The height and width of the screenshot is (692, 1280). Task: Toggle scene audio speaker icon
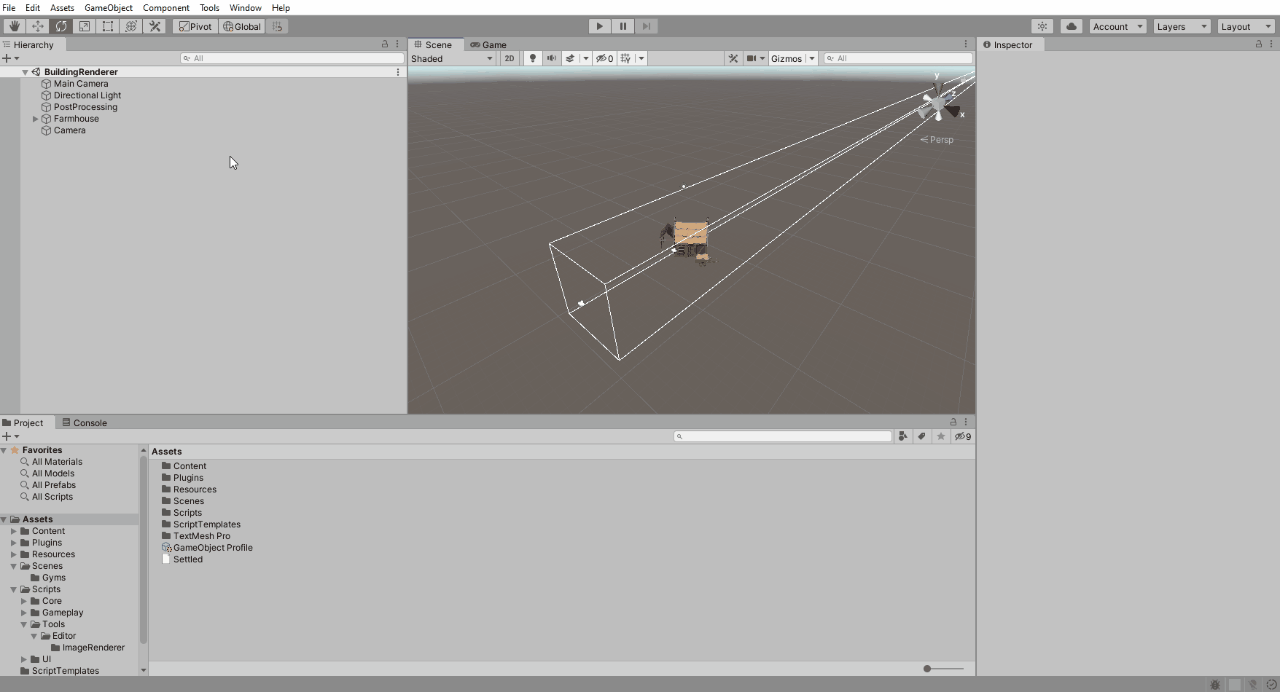point(551,58)
